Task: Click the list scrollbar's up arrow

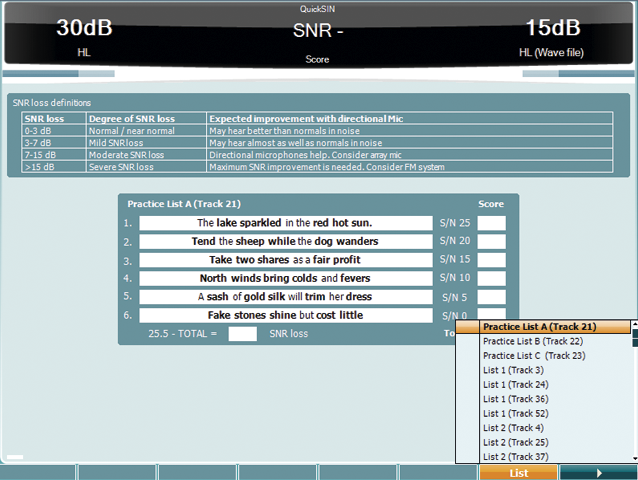Action: (634, 325)
